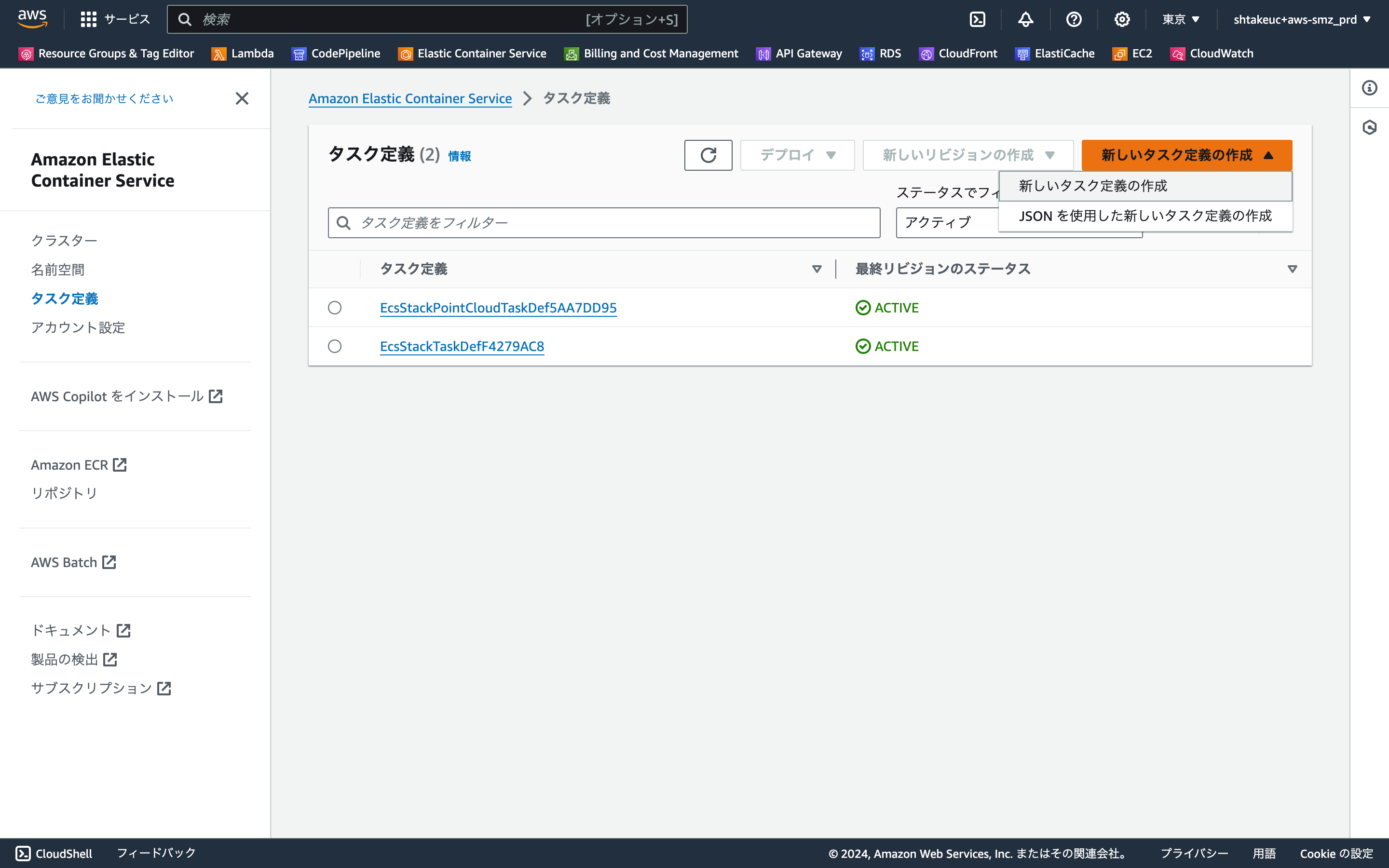Open AWS Batch external link
The width and height of the screenshot is (1389, 868).
tap(73, 562)
